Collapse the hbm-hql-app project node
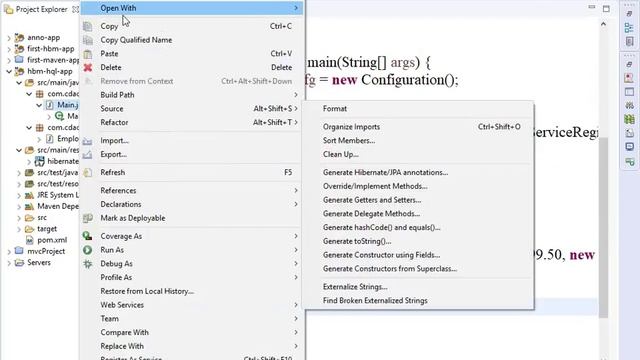 tap(9, 71)
